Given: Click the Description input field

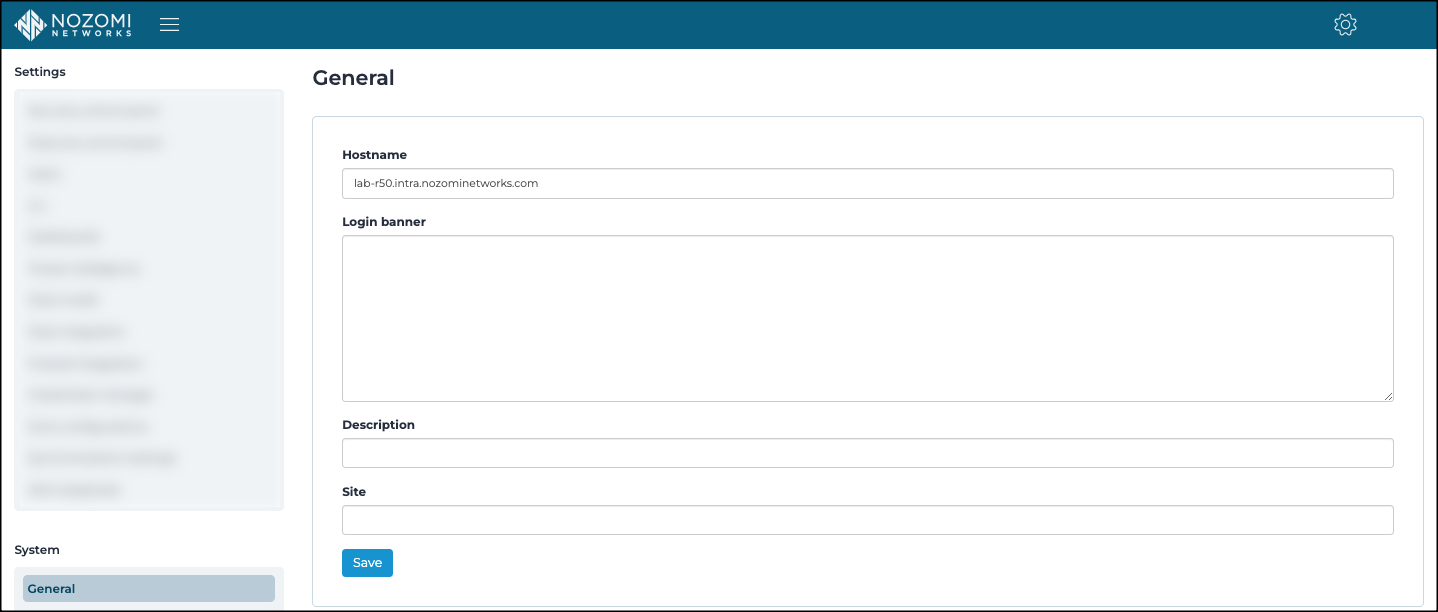Looking at the screenshot, I should click(867, 453).
